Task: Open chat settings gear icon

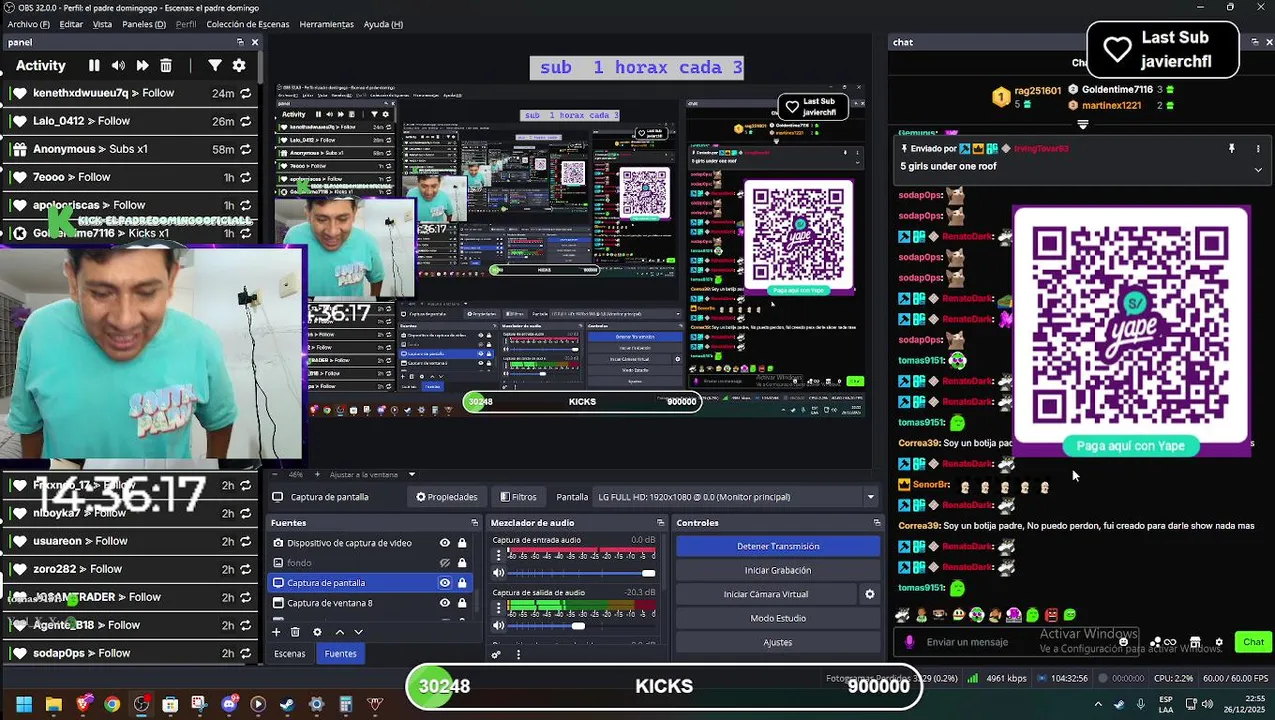Action: click(1218, 642)
